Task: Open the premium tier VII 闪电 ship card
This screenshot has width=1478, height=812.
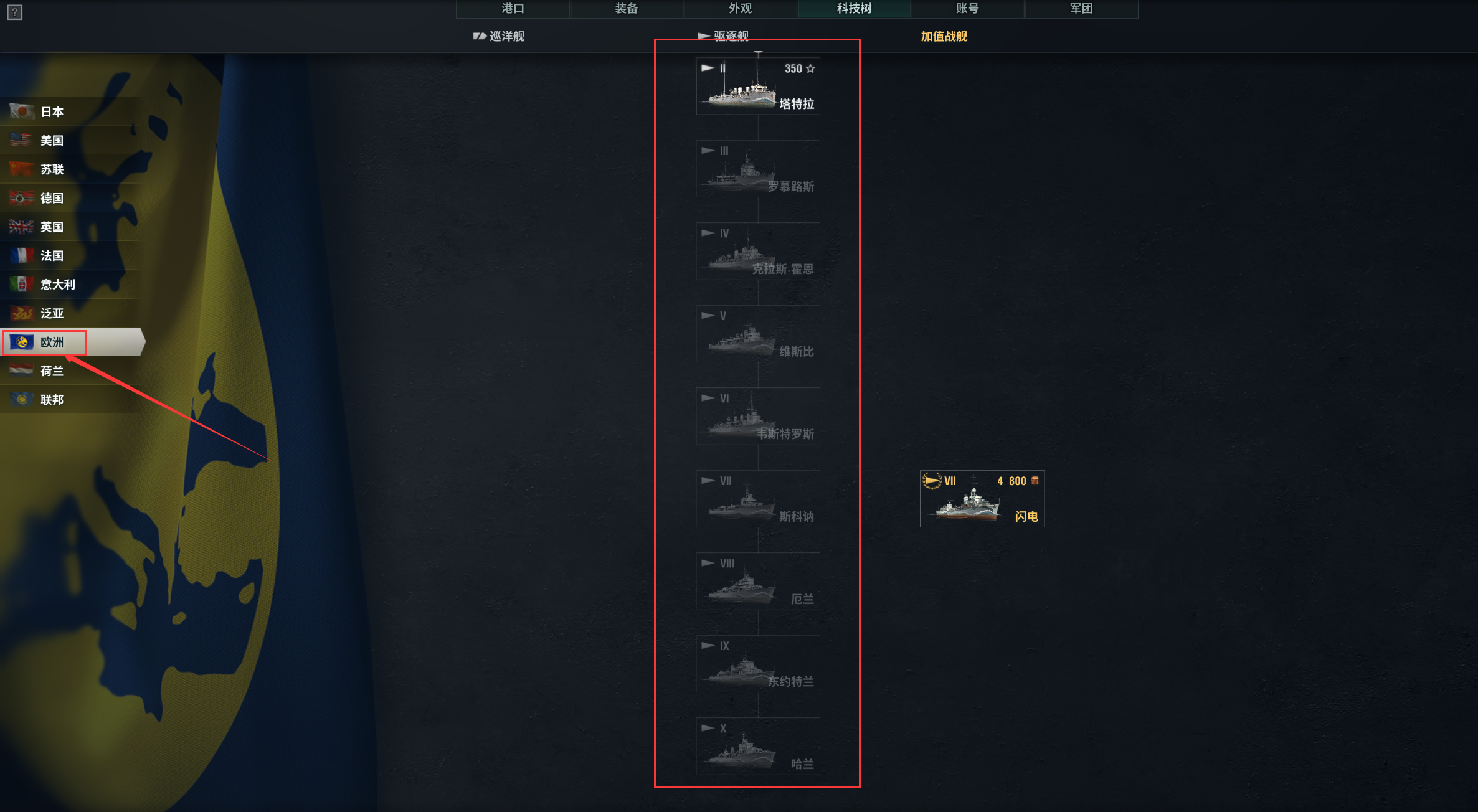Action: 982,499
